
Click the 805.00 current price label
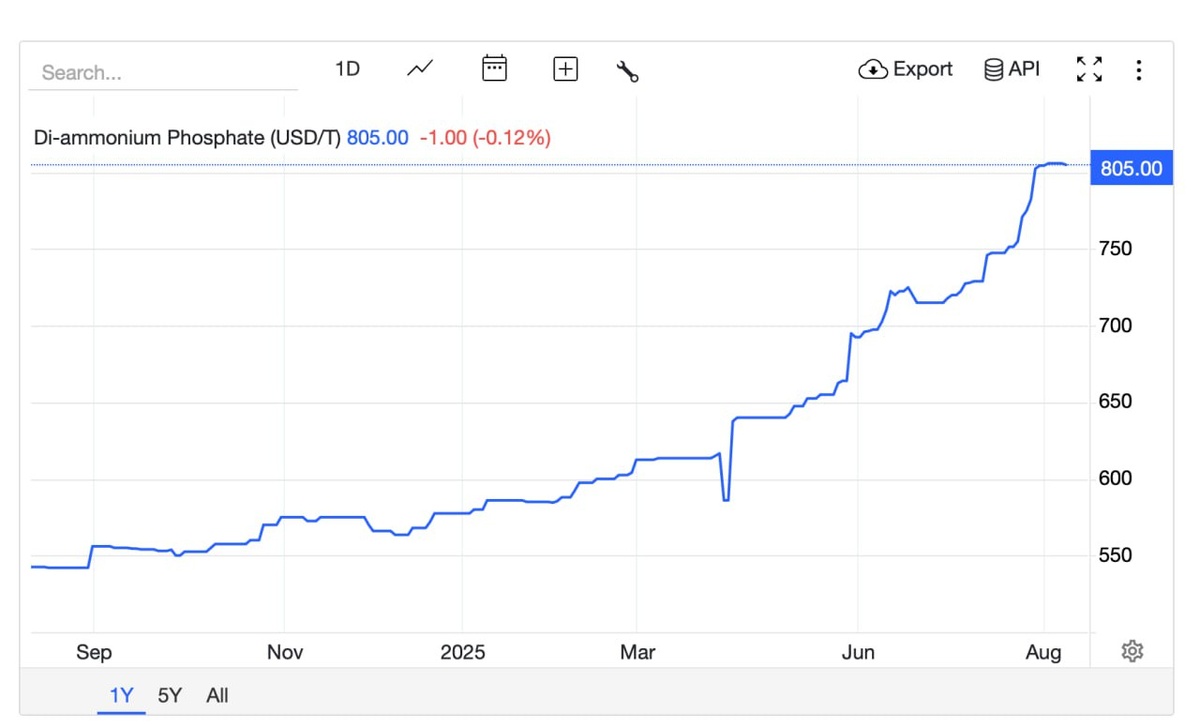click(x=1131, y=169)
